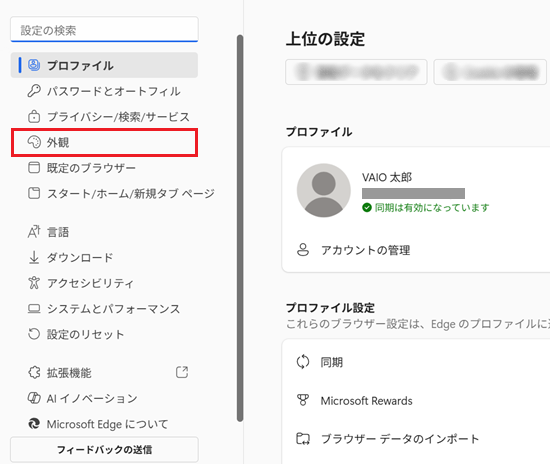Open the プロファイル settings section

pos(104,65)
